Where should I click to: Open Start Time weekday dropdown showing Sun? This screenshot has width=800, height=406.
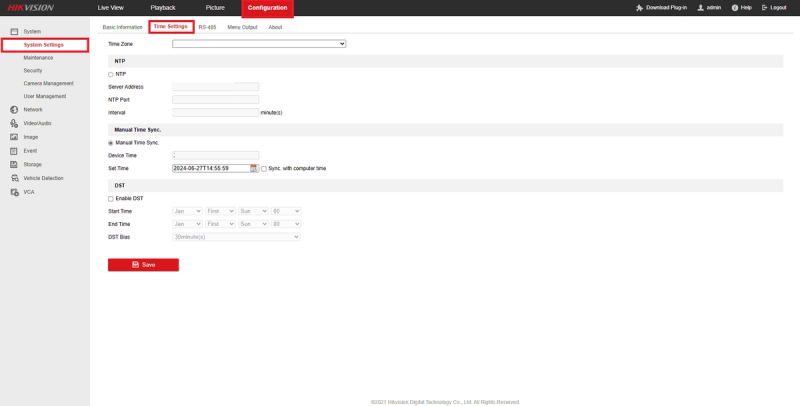pos(253,211)
